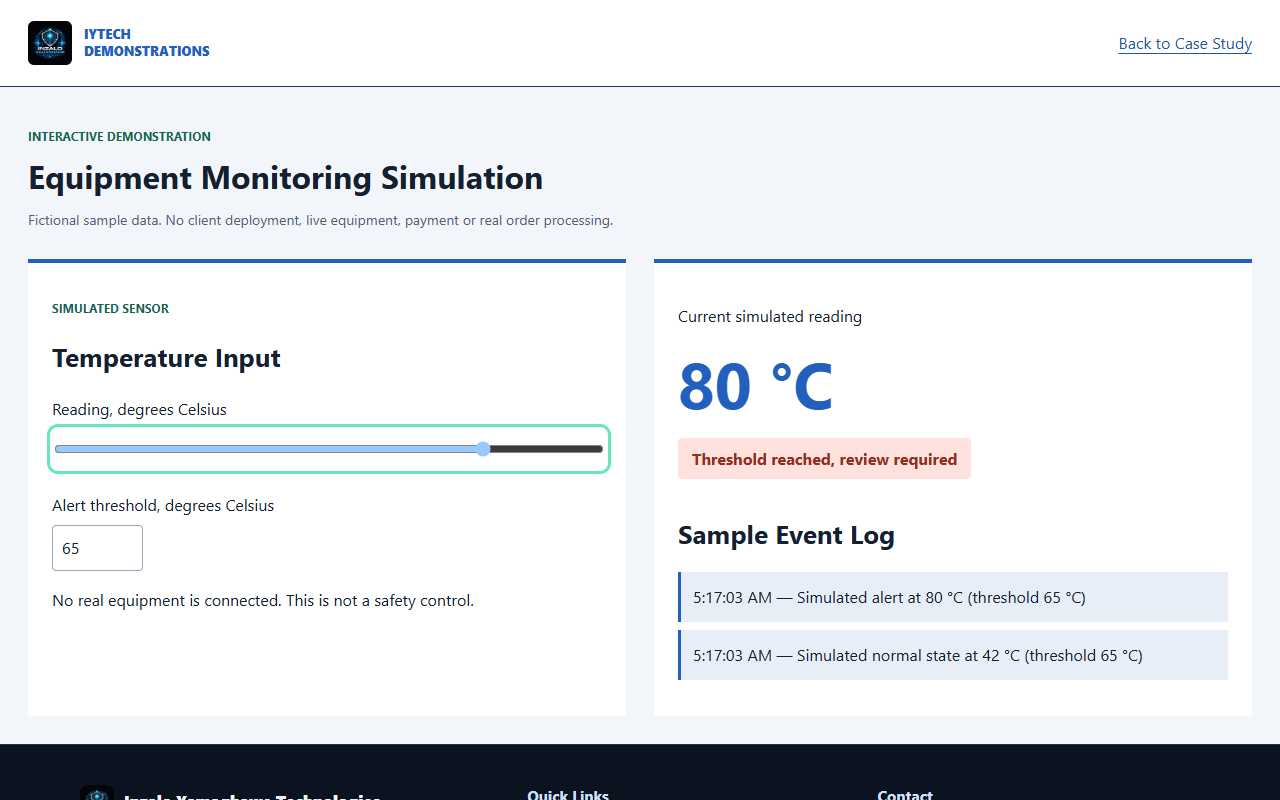Focus the alert threshold input field
The width and height of the screenshot is (1280, 800).
pos(97,548)
